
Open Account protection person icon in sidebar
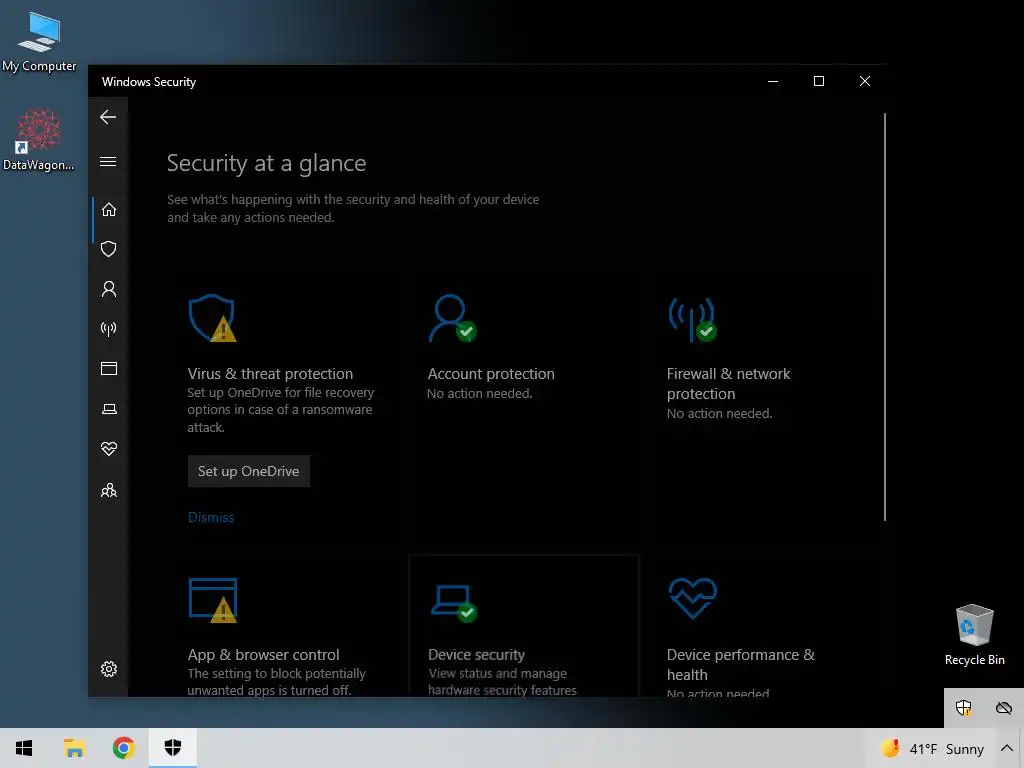click(x=108, y=289)
